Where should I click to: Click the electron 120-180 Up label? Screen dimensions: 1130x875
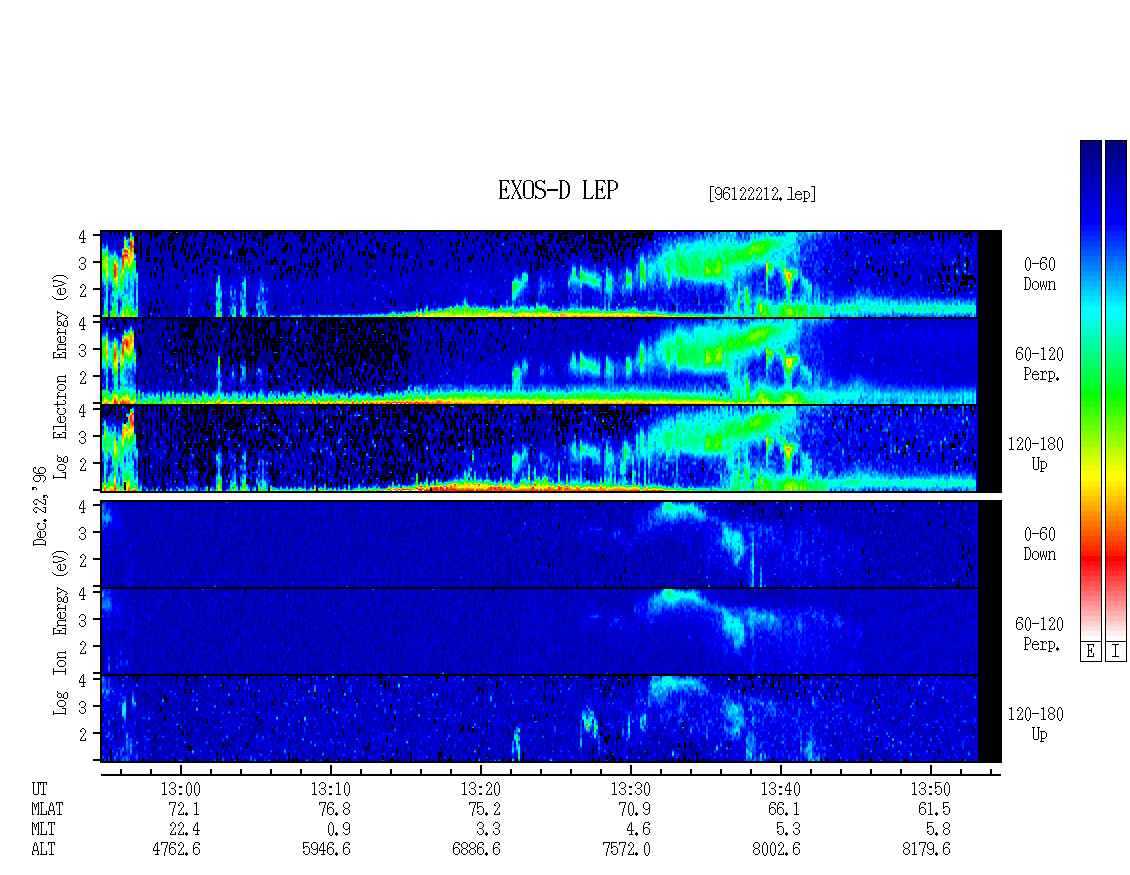click(1036, 454)
